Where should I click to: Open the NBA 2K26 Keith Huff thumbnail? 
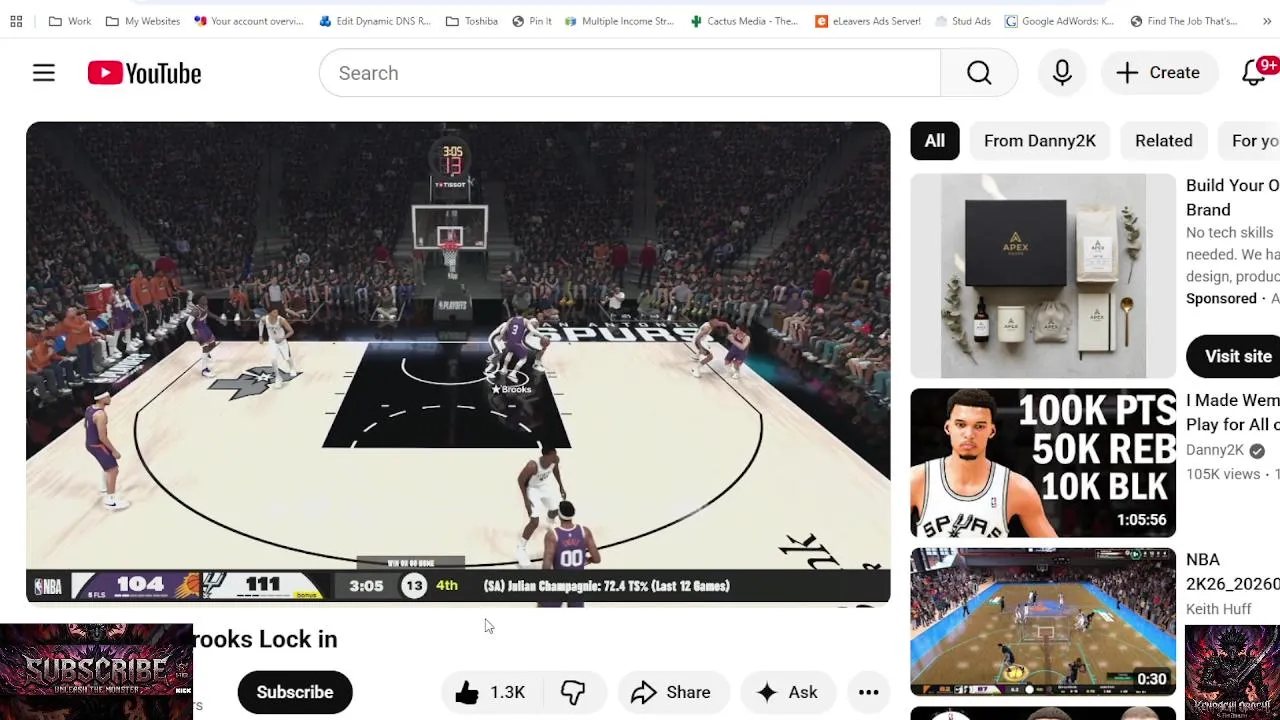tap(1043, 622)
